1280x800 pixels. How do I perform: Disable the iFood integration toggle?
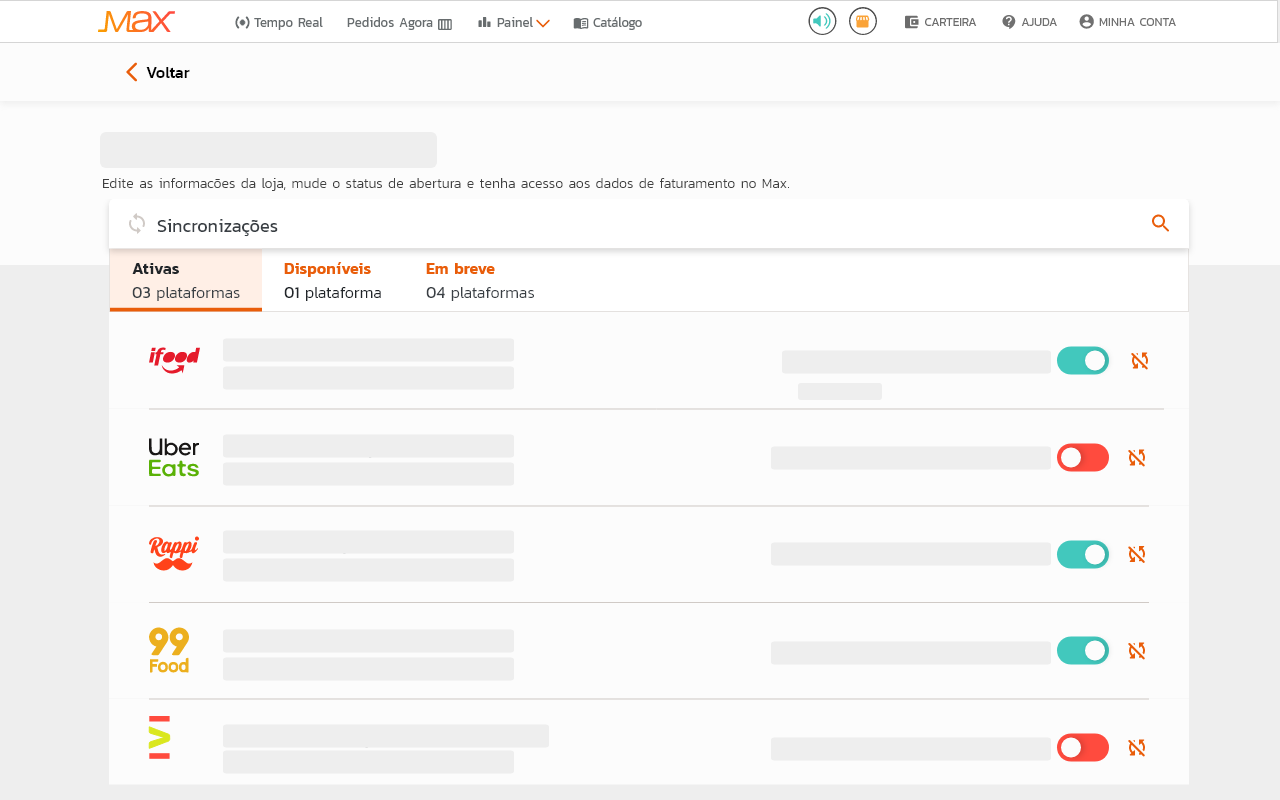1083,361
